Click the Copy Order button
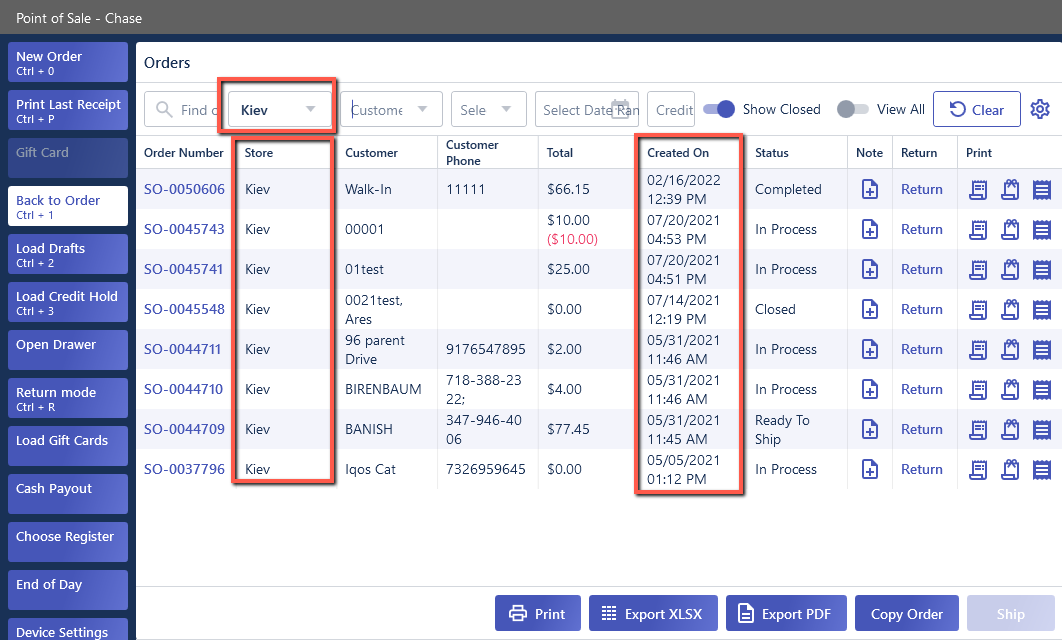The height and width of the screenshot is (640, 1062). (x=906, y=614)
